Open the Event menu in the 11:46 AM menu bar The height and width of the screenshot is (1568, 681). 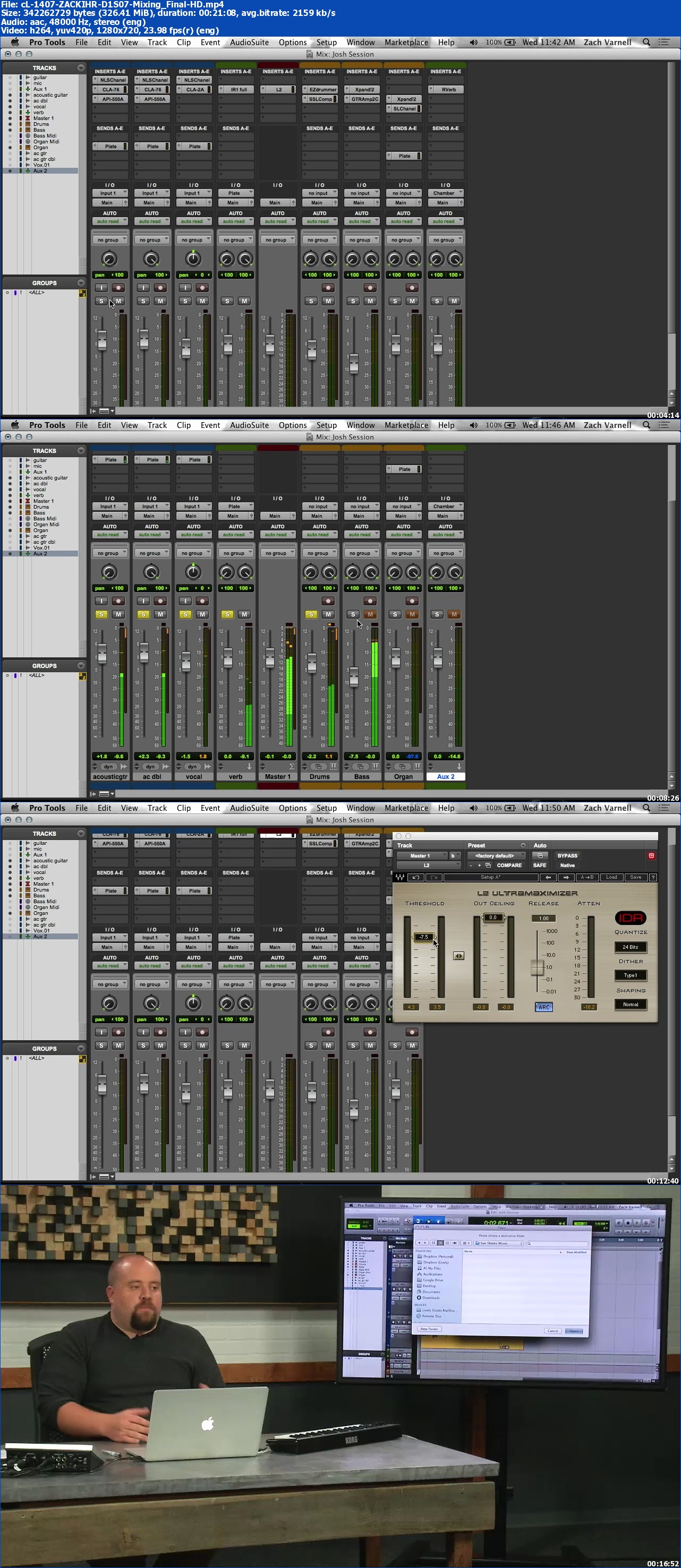click(210, 425)
